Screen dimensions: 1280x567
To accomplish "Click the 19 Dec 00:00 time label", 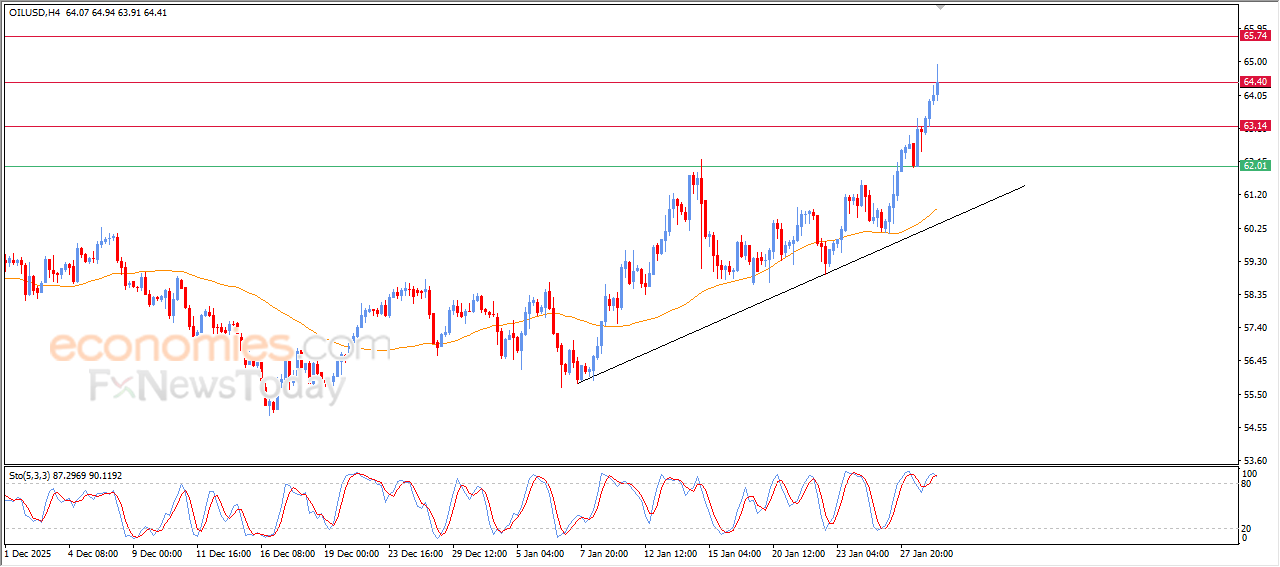I will coord(352,553).
